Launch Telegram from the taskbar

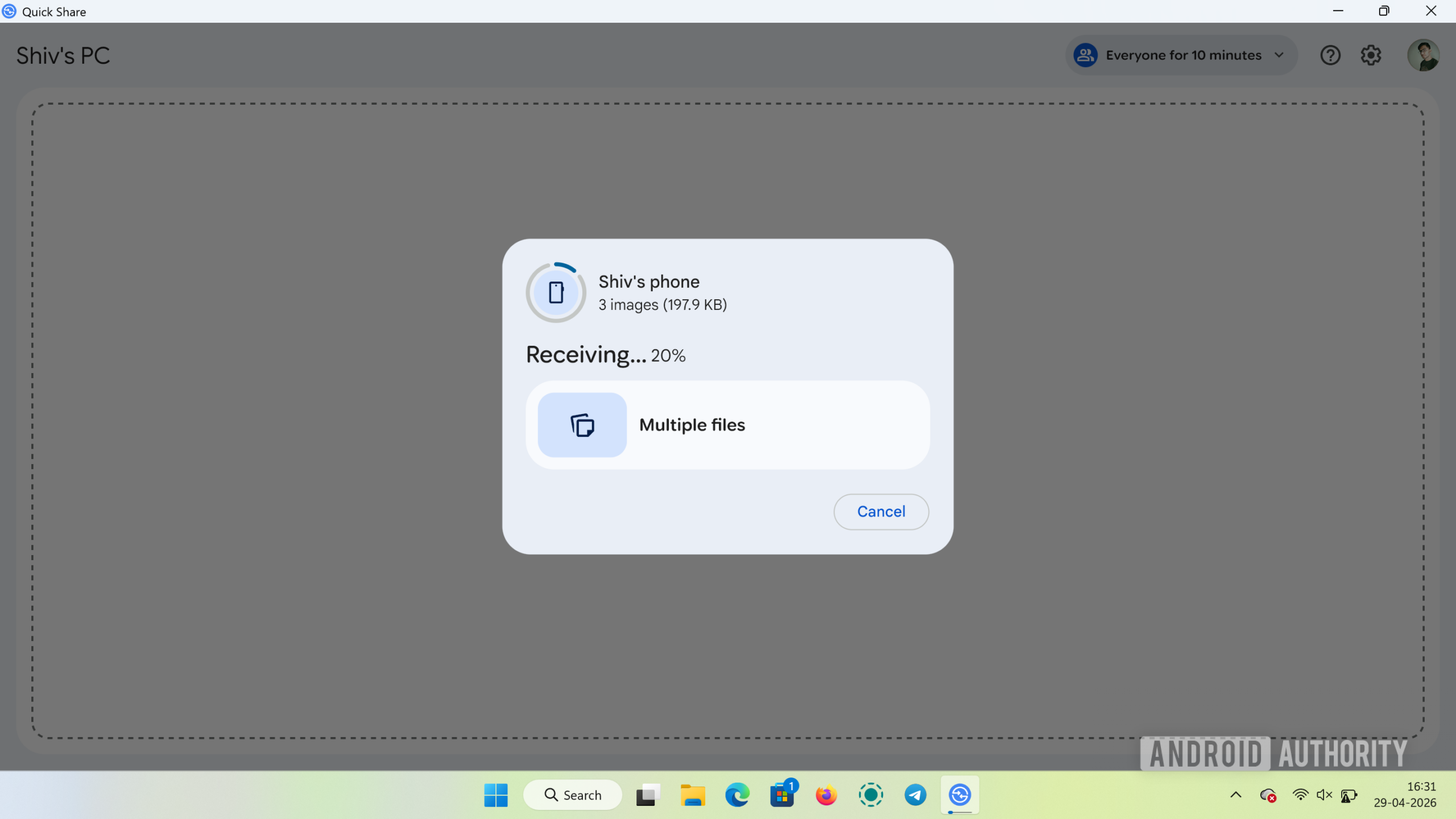(x=915, y=795)
